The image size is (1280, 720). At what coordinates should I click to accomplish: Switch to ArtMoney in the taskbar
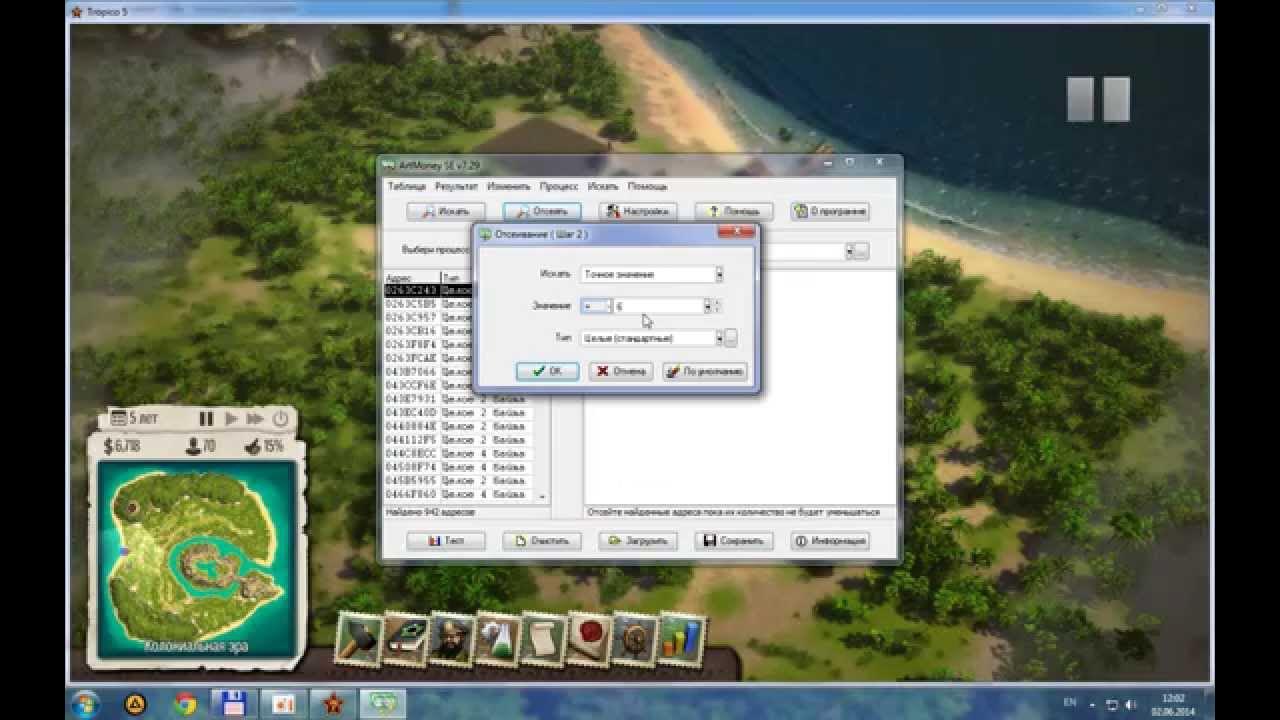click(x=383, y=703)
